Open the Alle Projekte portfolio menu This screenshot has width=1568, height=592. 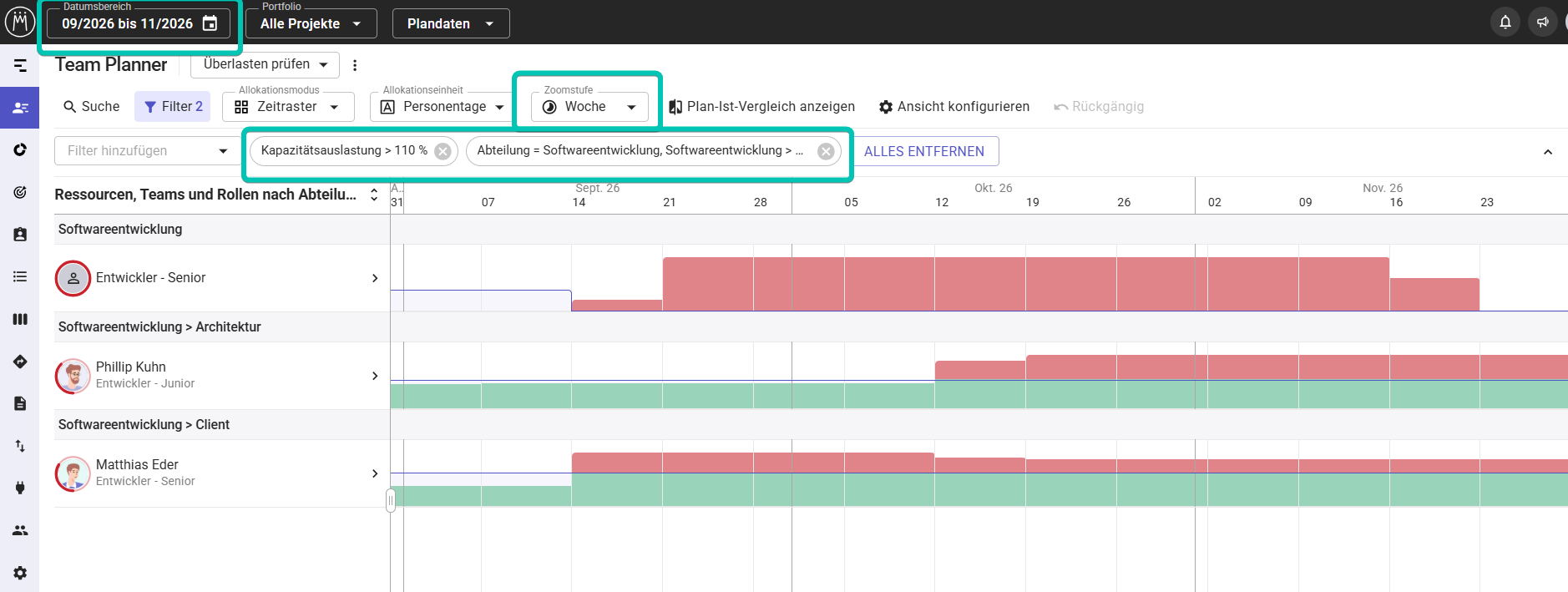(311, 23)
